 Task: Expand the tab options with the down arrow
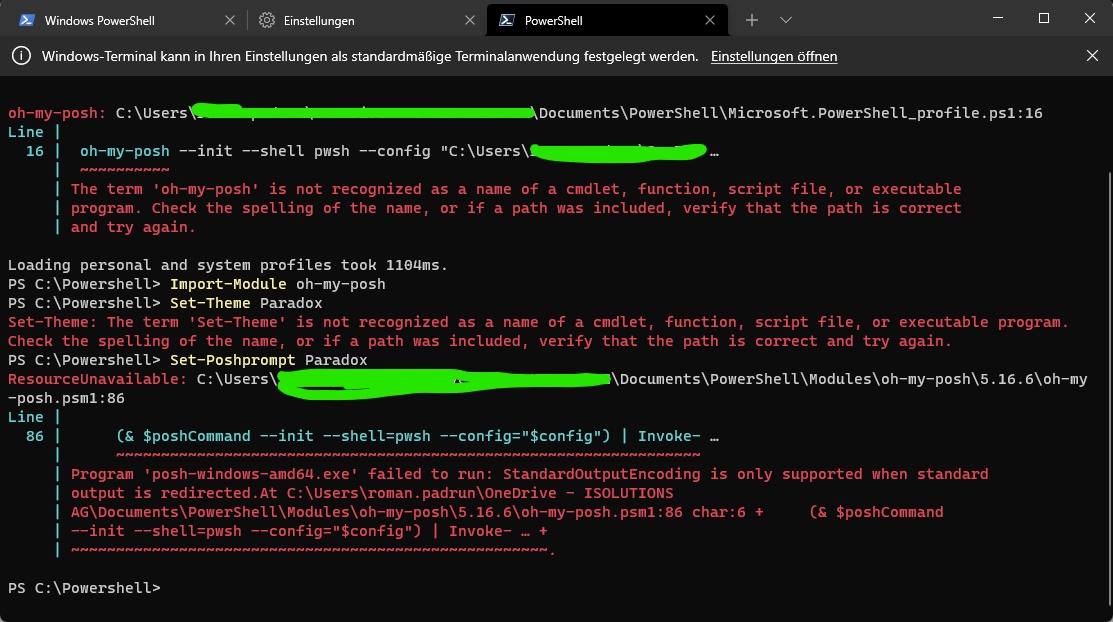(786, 19)
